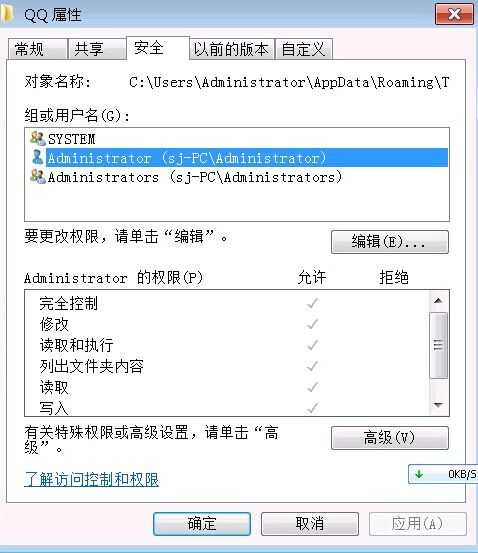The width and height of the screenshot is (478, 553).
Task: Click the green download arrow icon
Action: click(419, 474)
